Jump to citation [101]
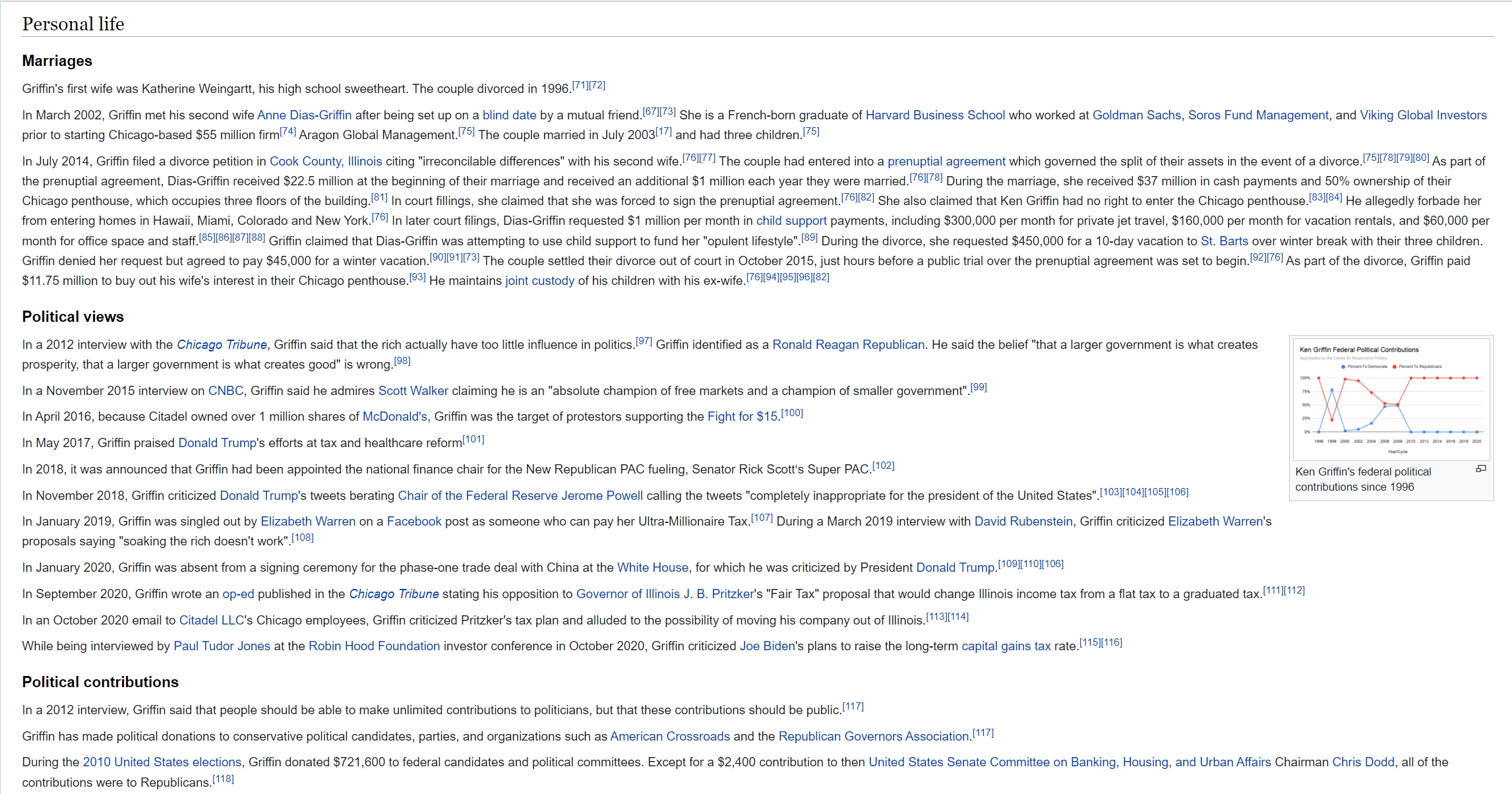 point(473,439)
